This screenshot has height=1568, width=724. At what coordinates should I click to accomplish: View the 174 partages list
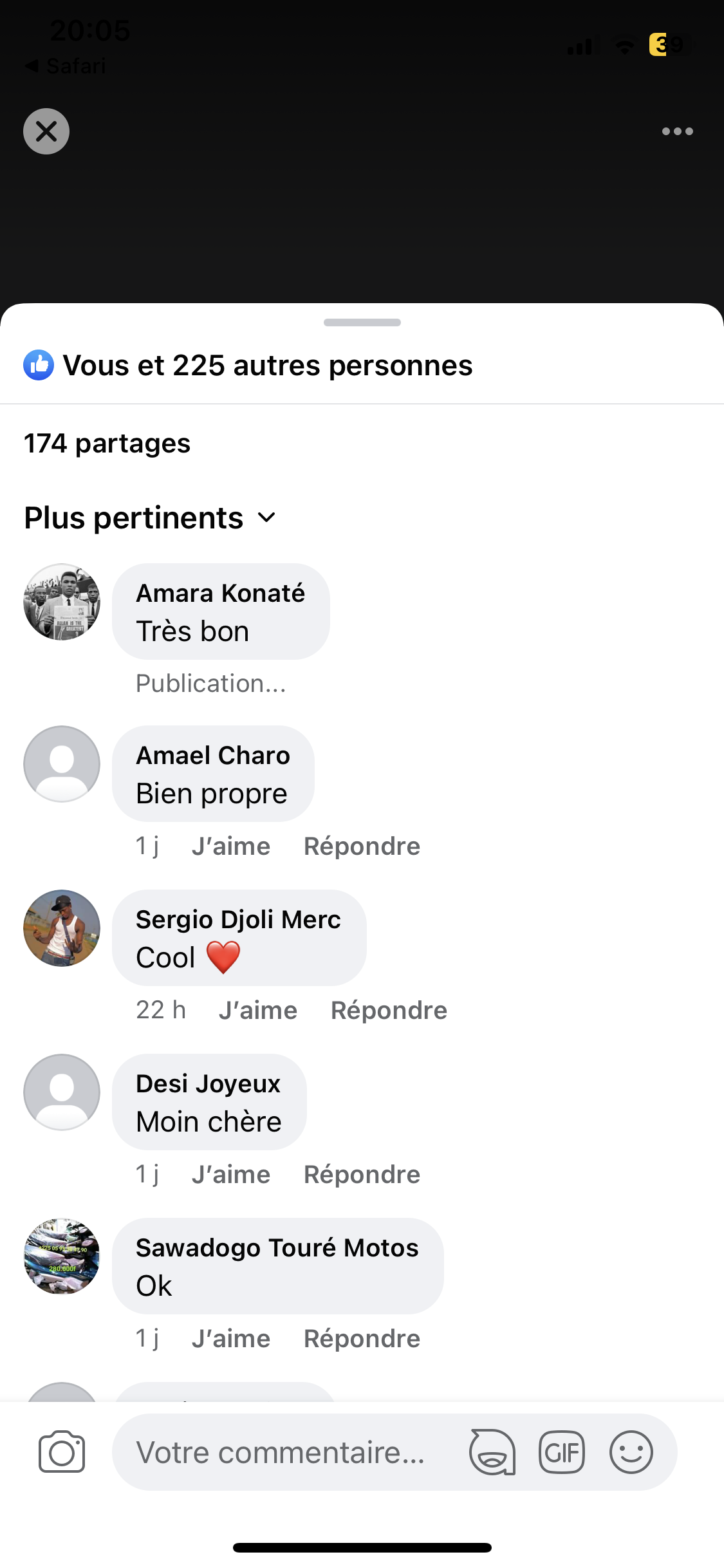click(x=107, y=443)
